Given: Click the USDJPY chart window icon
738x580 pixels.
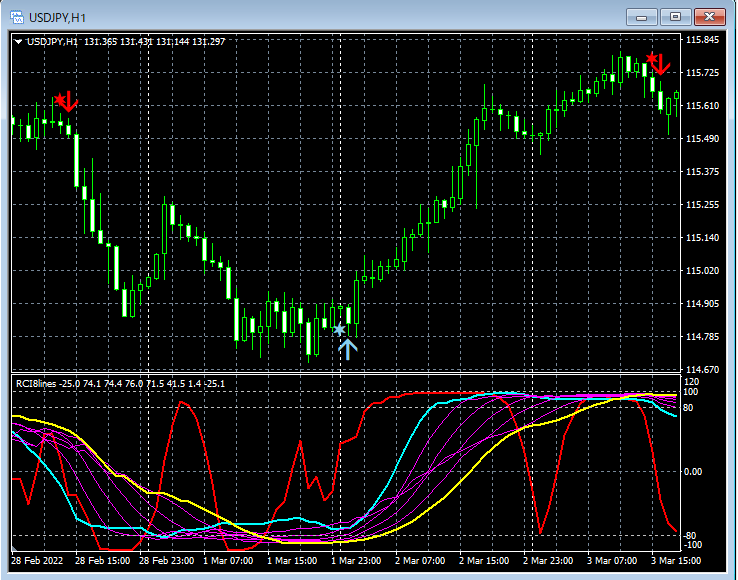Looking at the screenshot, I should pos(17,17).
